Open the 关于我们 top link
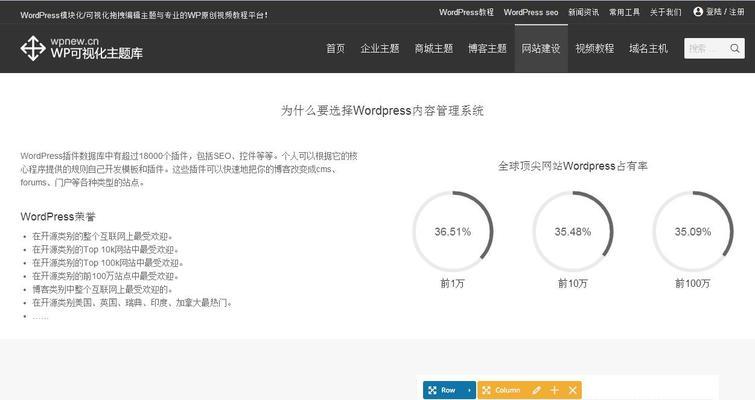Viewport: 755px width, 400px height. click(665, 12)
